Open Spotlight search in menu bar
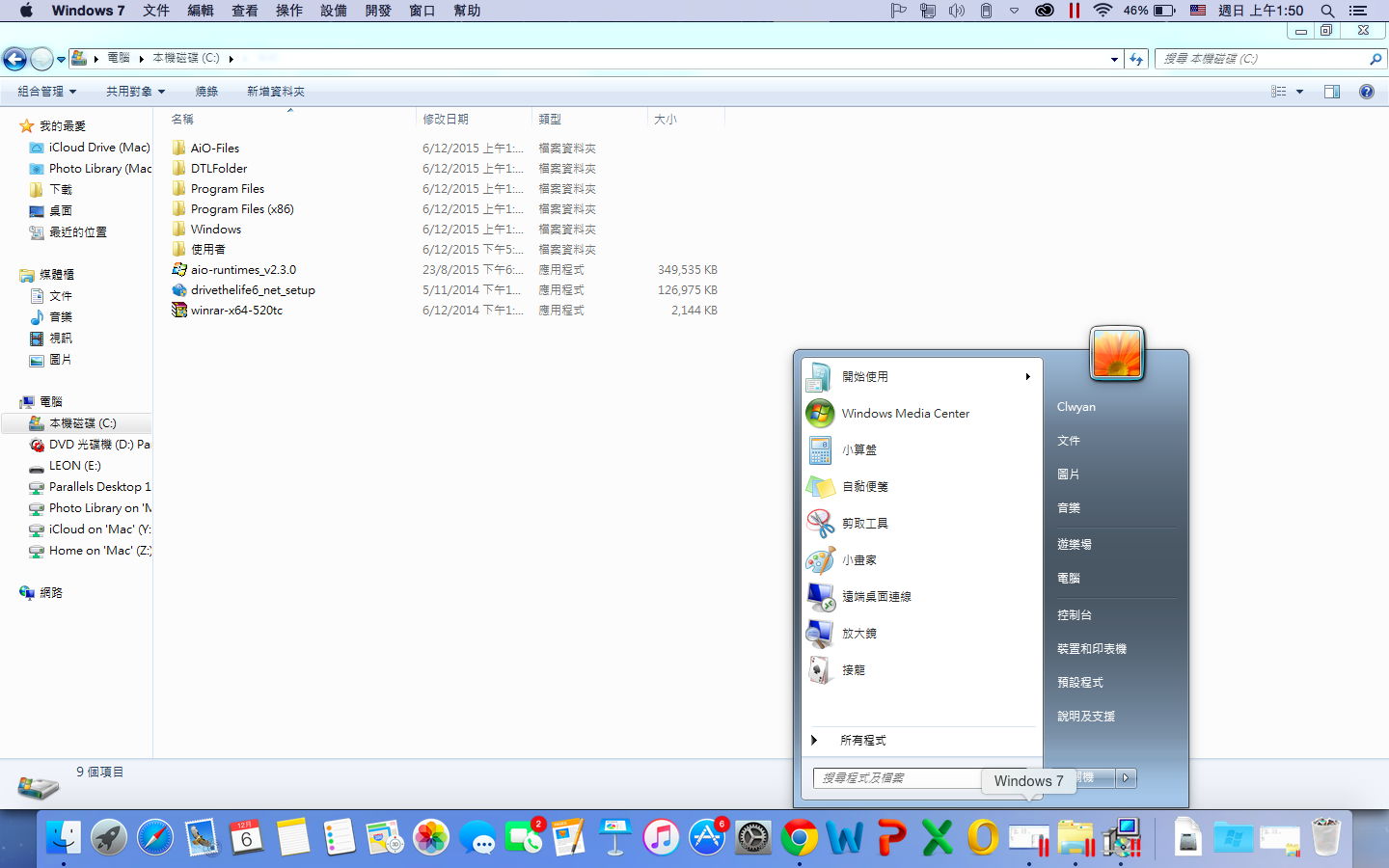The image size is (1389, 868). [1327, 11]
